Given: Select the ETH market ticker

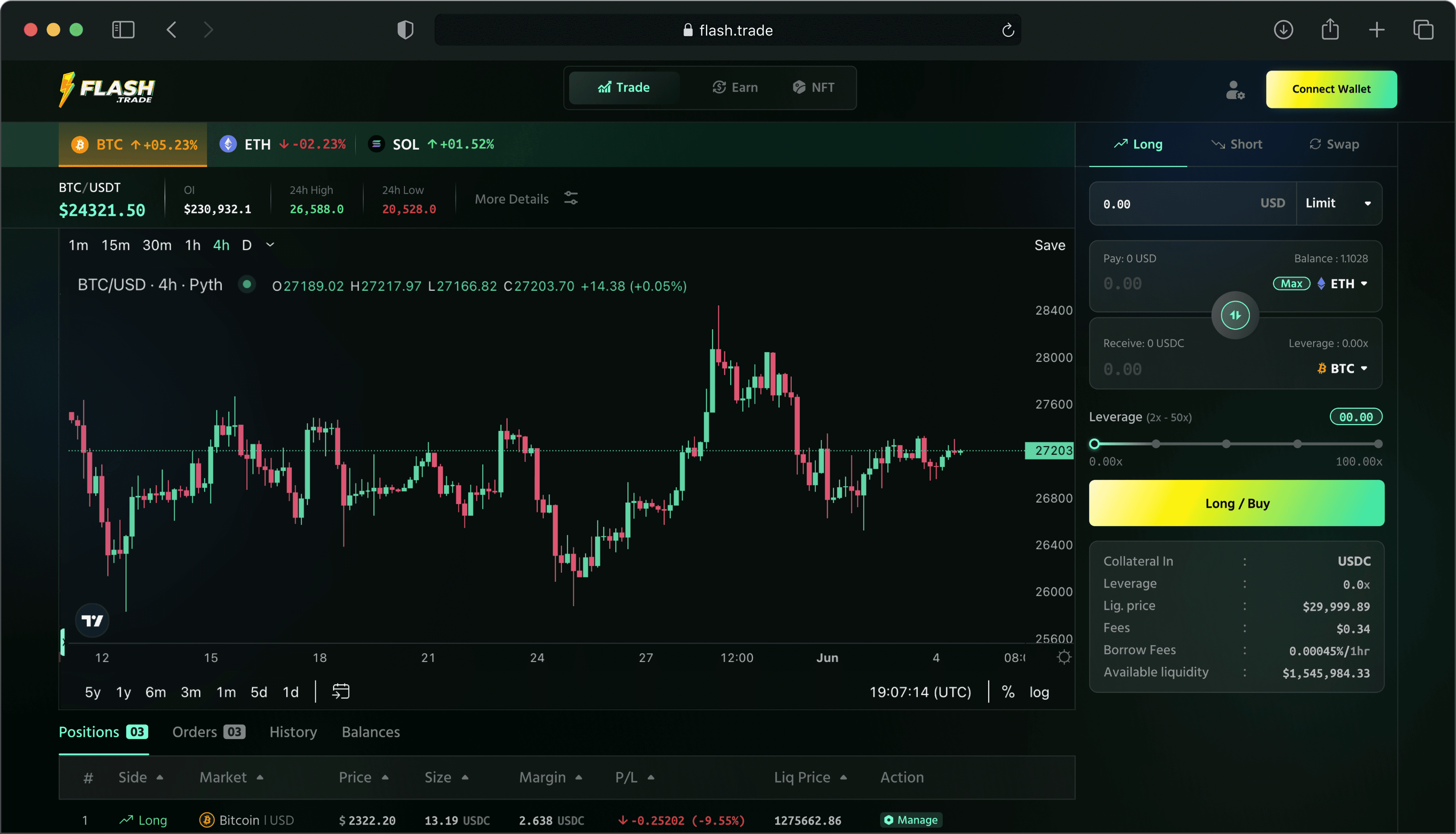Looking at the screenshot, I should coord(283,144).
